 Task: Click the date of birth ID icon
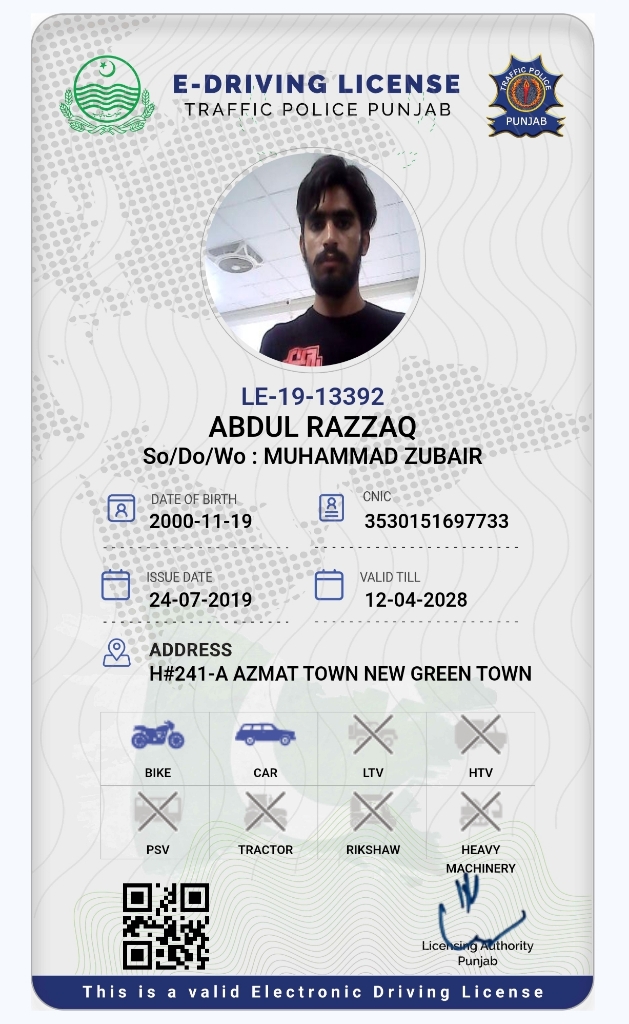pyautogui.click(x=121, y=508)
